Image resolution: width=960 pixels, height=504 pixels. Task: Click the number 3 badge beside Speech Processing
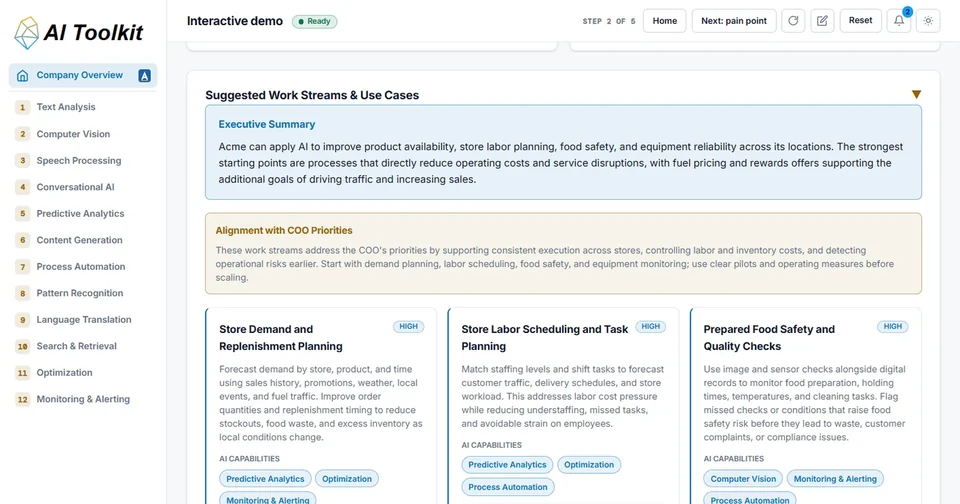click(23, 160)
